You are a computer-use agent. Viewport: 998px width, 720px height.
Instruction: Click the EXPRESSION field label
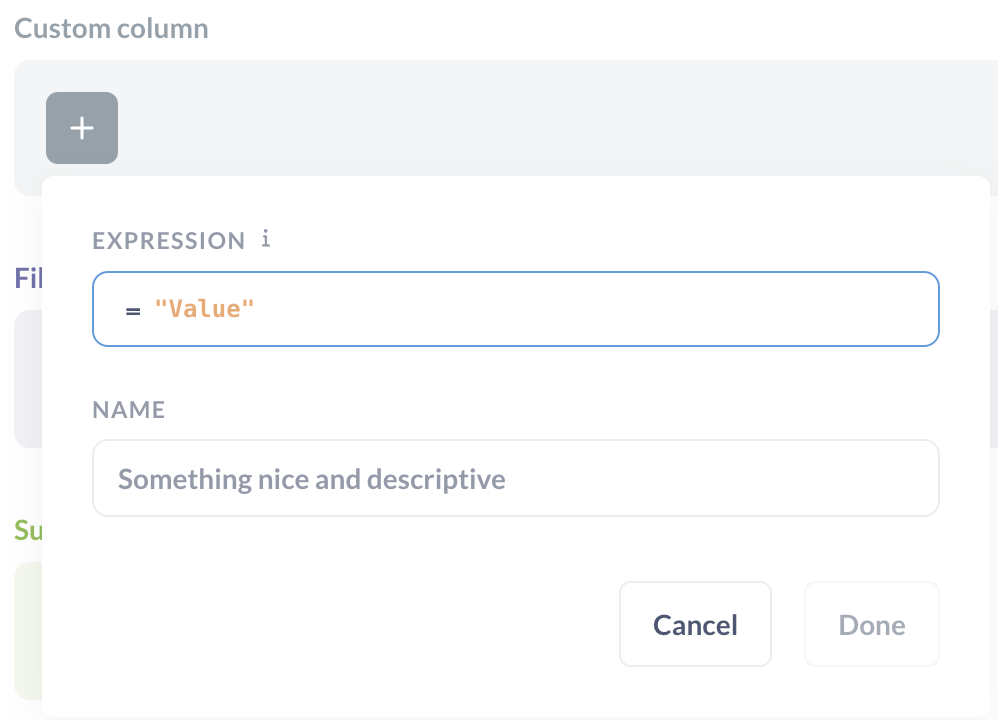pyautogui.click(x=169, y=241)
